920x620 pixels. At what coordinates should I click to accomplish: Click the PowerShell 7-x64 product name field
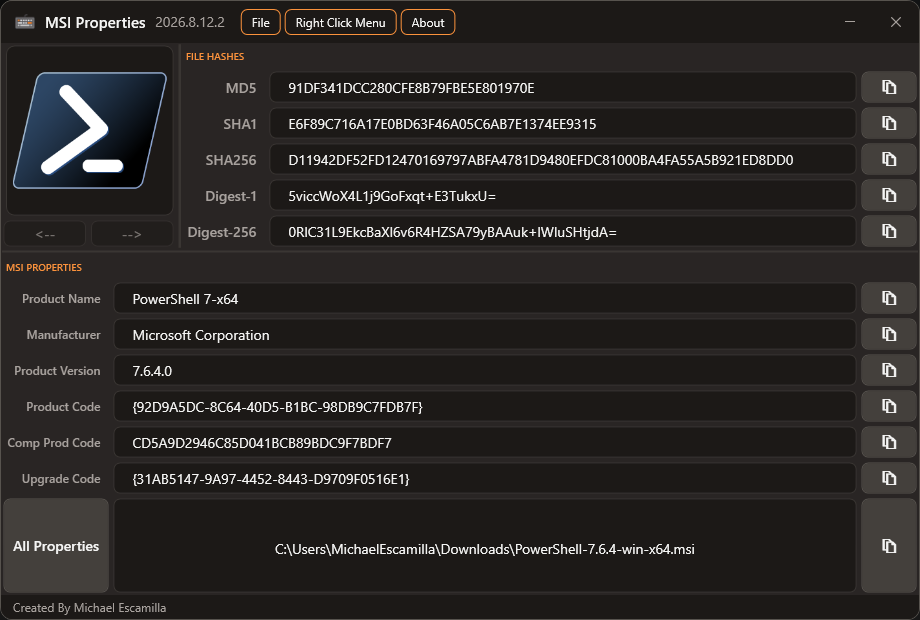(485, 299)
